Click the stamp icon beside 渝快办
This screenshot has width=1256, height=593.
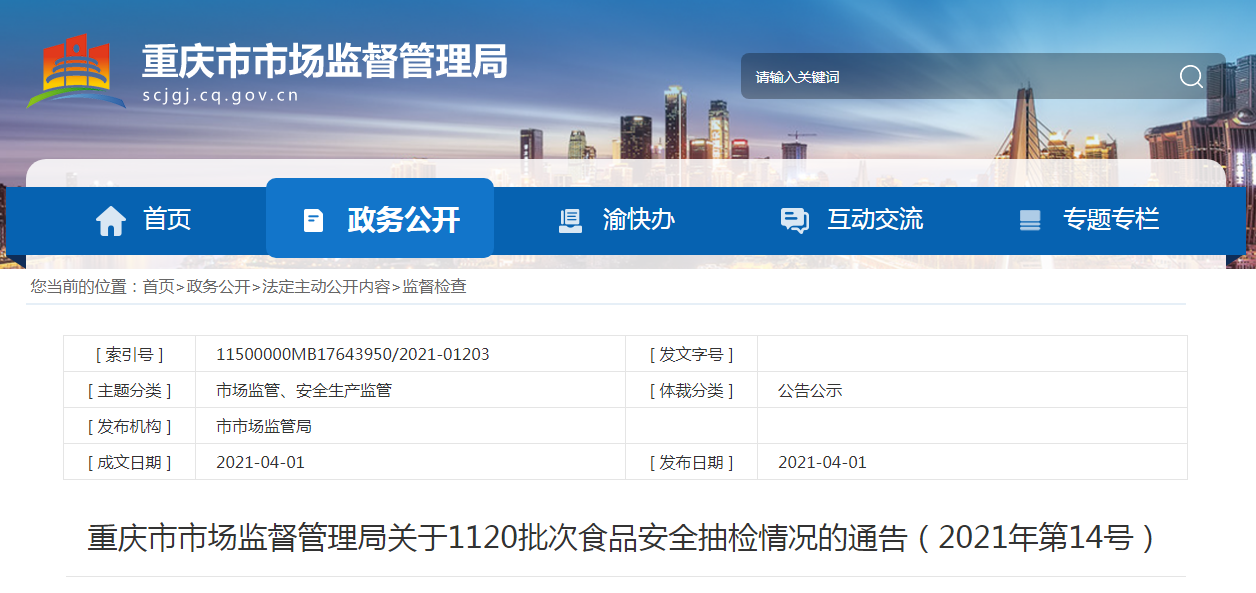[x=570, y=220]
